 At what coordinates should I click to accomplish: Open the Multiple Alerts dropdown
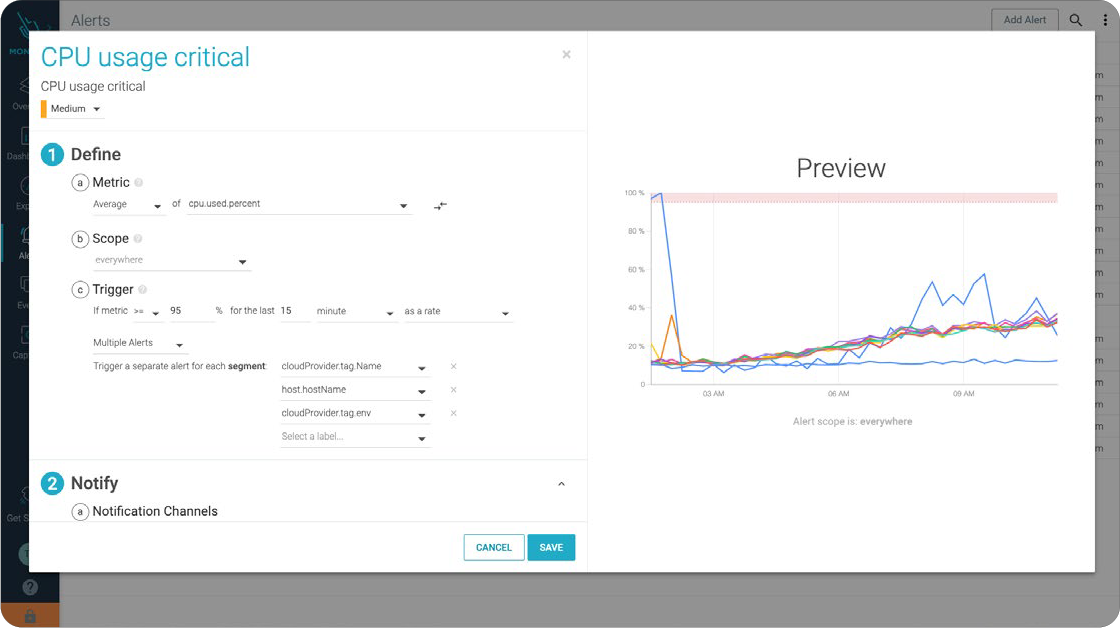click(x=139, y=344)
